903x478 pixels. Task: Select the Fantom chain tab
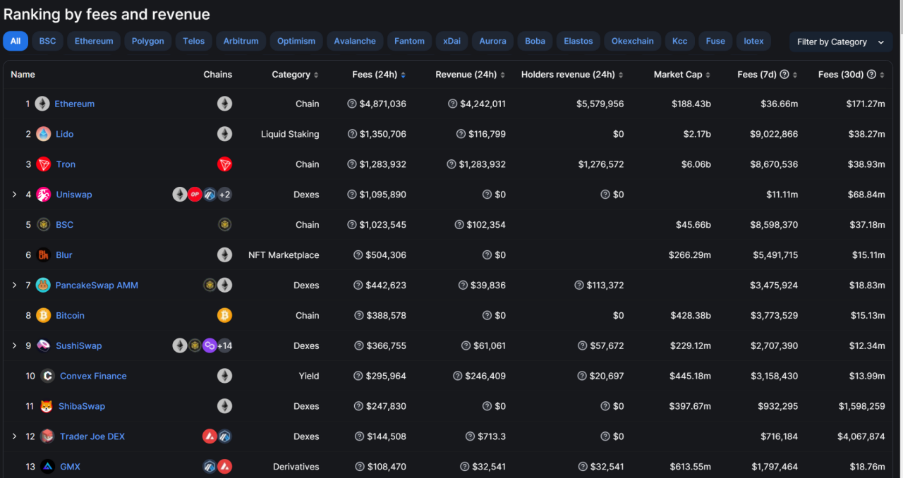pos(409,41)
